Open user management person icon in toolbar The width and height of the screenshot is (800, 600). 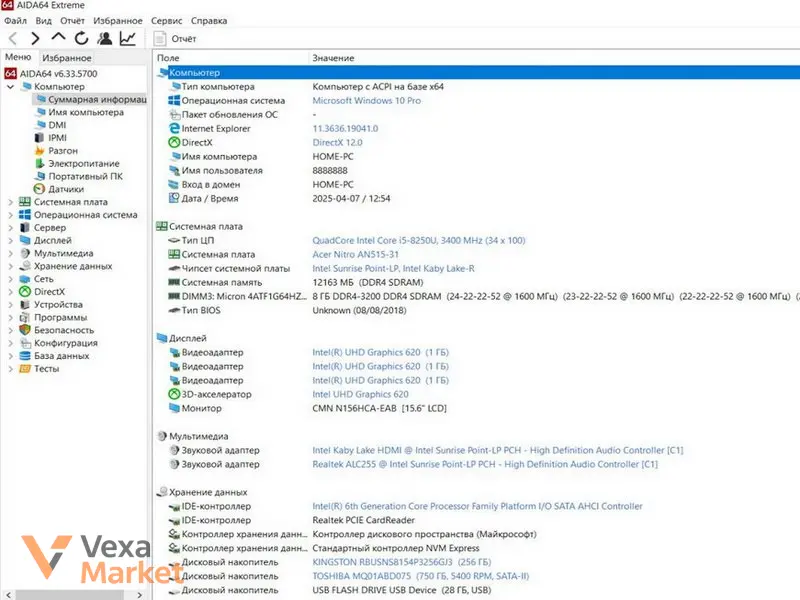coord(105,38)
